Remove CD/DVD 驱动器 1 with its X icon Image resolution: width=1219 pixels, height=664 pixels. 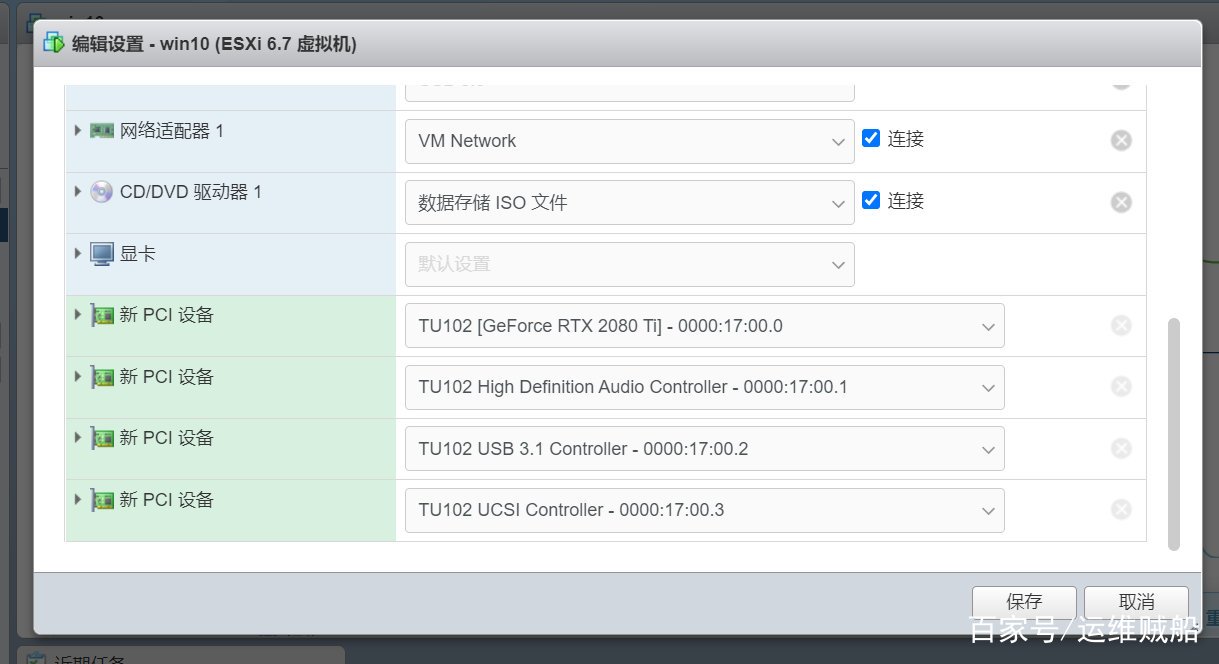[1121, 202]
